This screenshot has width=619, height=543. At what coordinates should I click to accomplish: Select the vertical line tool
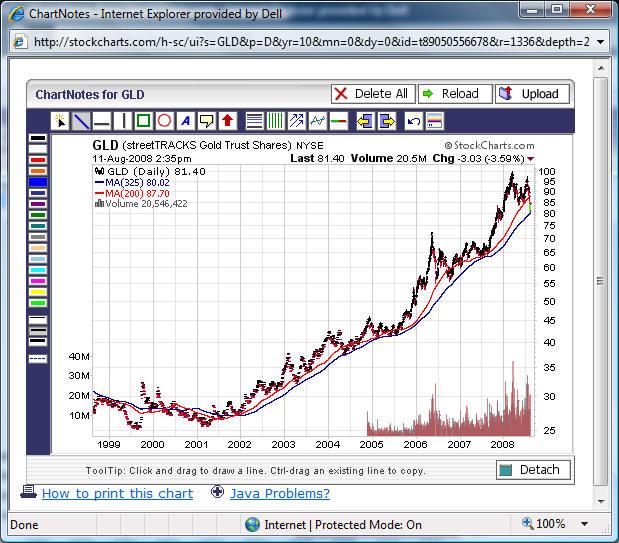[123, 121]
